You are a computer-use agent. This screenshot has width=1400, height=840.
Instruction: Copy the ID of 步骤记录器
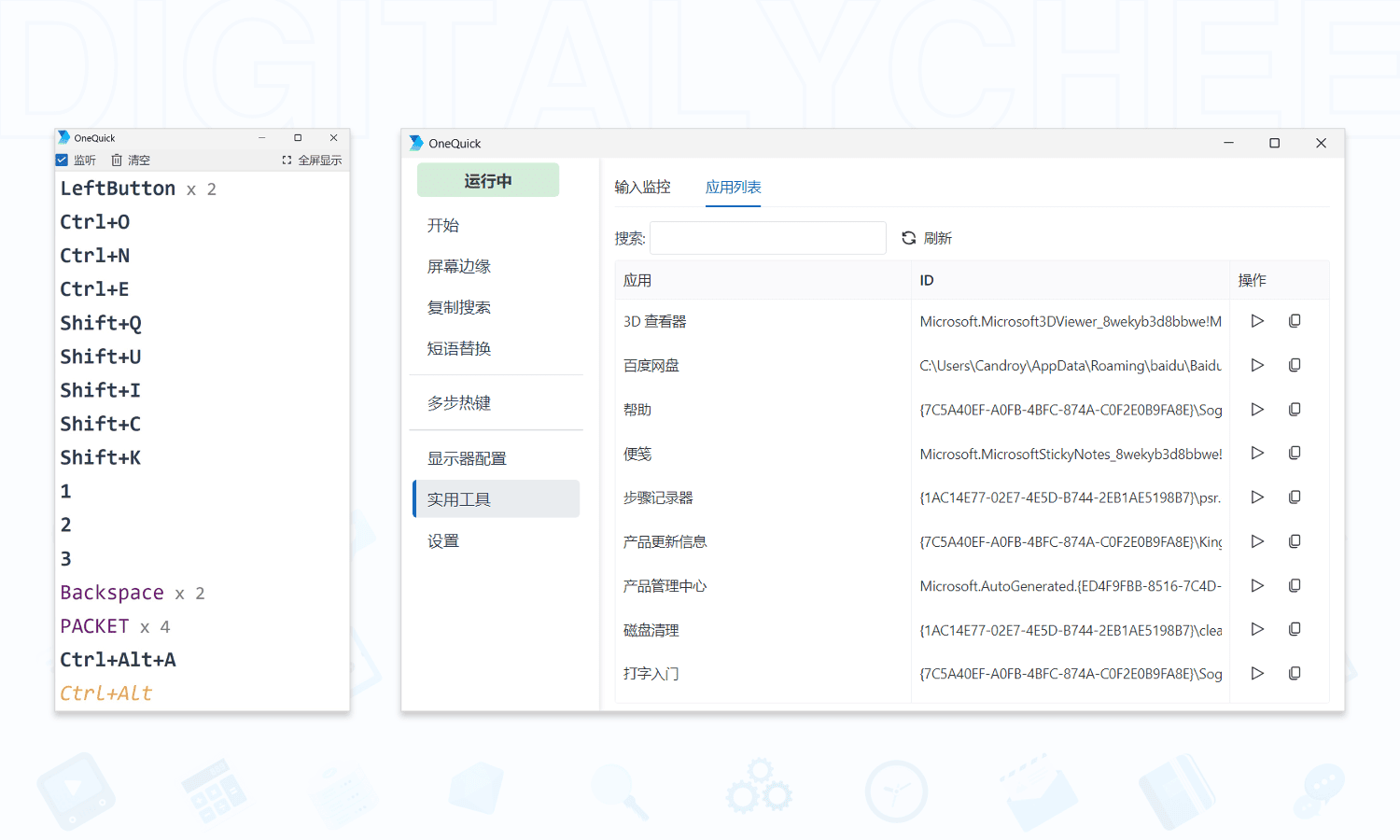pyautogui.click(x=1295, y=497)
